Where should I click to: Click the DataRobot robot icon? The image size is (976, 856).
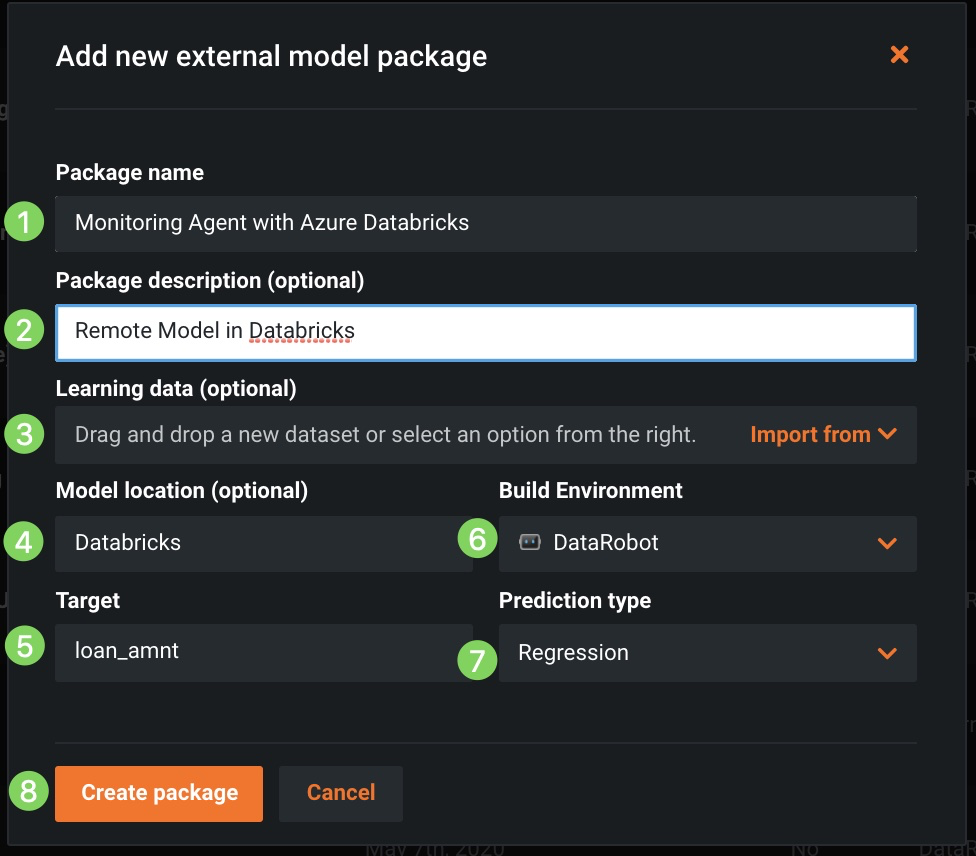point(530,542)
